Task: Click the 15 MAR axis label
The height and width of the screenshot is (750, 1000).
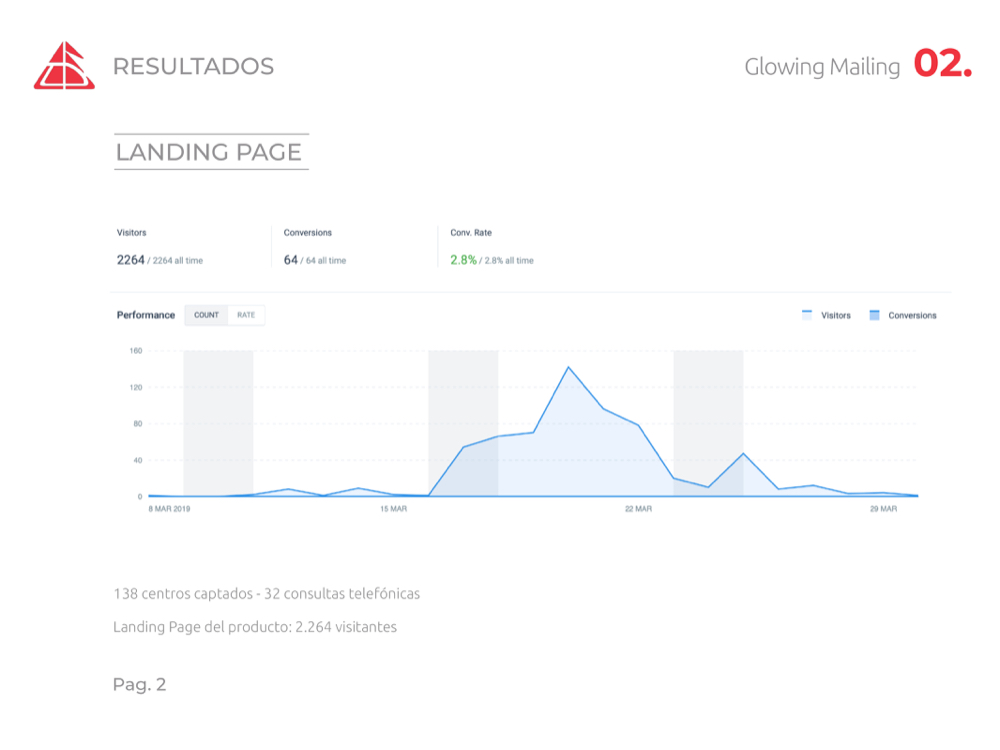Action: 393,509
